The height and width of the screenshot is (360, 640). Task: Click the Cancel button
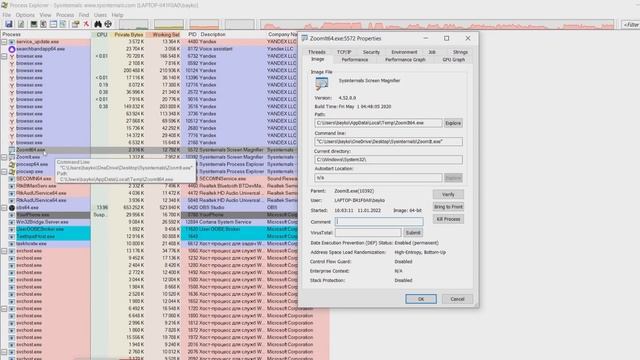click(x=457, y=299)
